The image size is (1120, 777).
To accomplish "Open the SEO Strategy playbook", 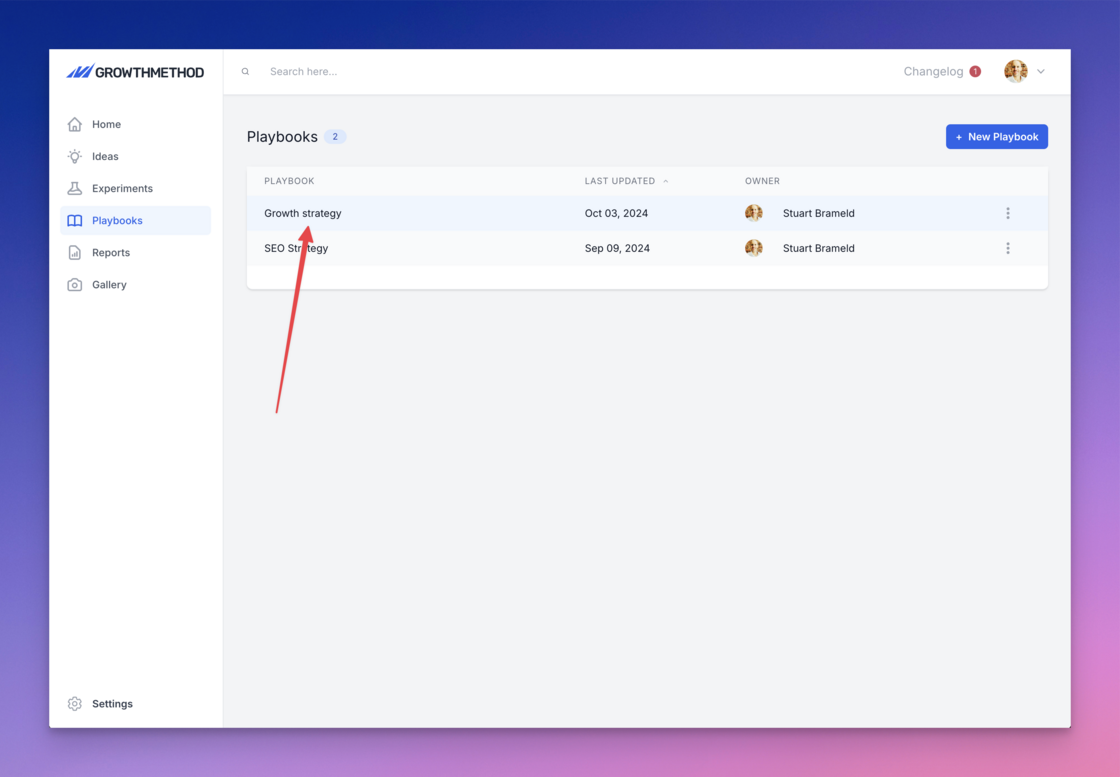I will pyautogui.click(x=296, y=249).
